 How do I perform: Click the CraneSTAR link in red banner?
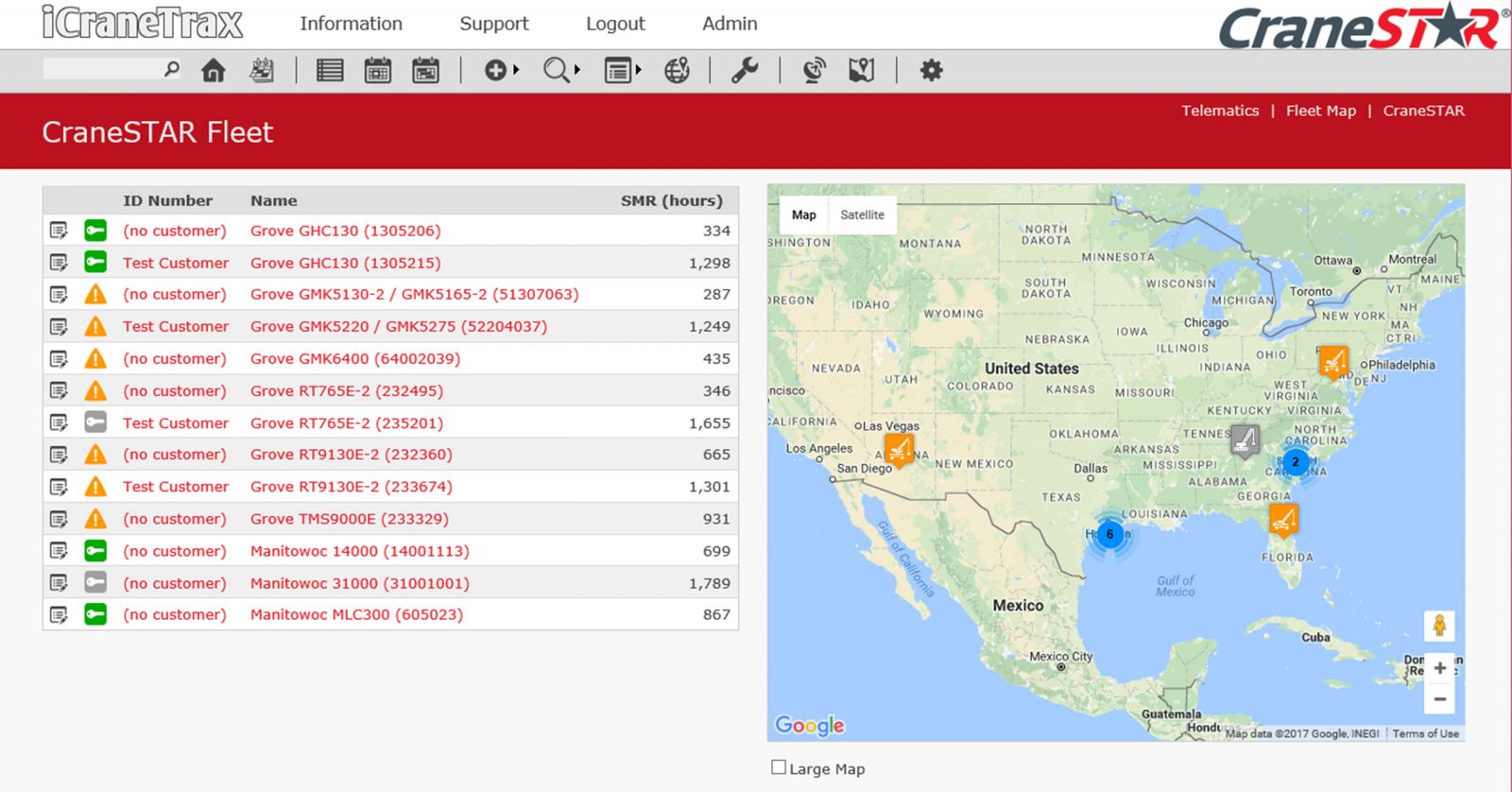click(1424, 111)
